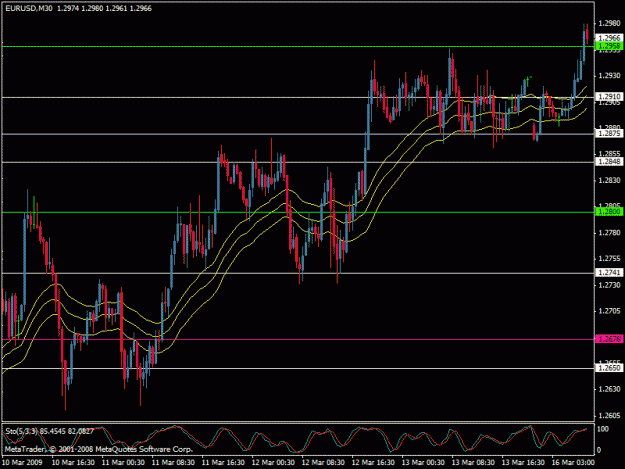The width and height of the screenshot is (625, 469).
Task: Click the 11 Mar 16:30 time label
Action: click(223, 463)
